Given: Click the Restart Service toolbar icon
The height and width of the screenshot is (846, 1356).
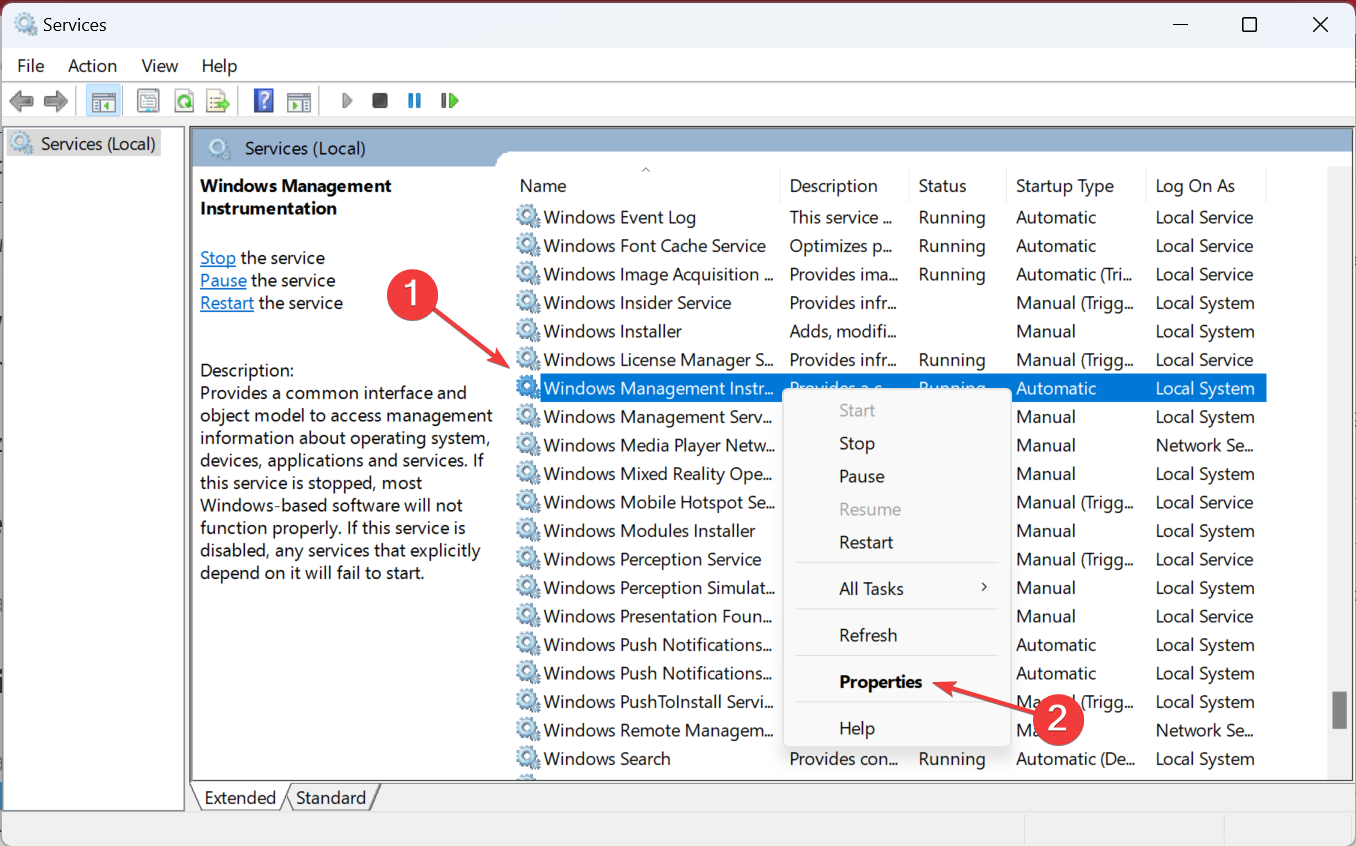Looking at the screenshot, I should [449, 101].
